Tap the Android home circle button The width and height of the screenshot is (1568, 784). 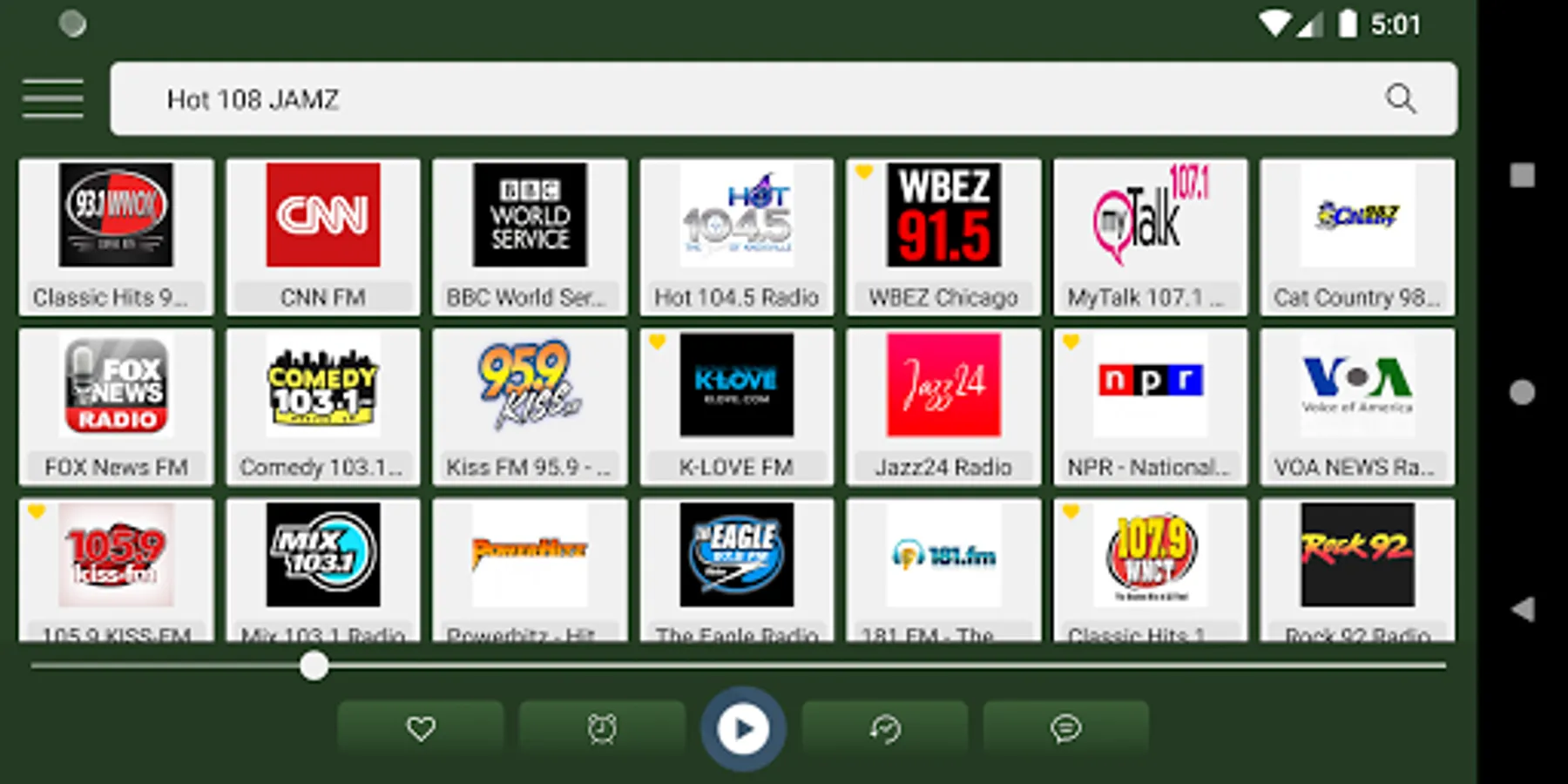point(1522,392)
